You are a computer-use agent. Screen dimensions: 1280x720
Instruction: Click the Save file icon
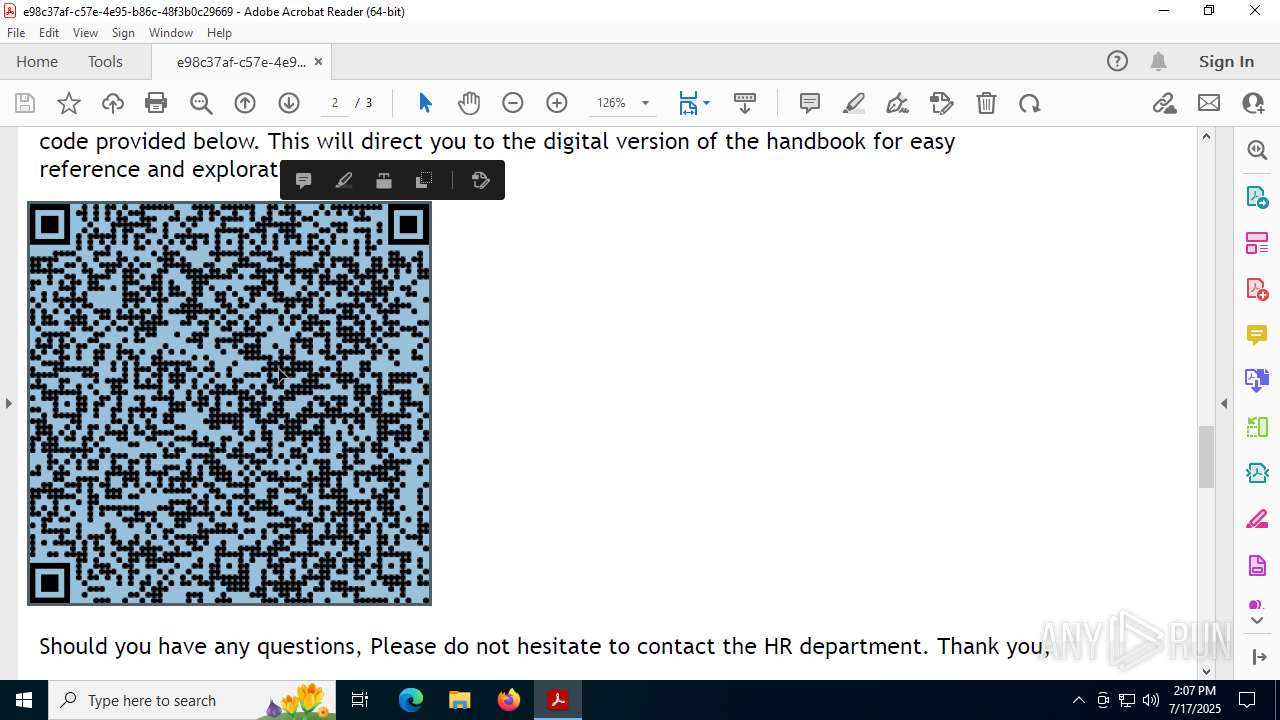tap(25, 103)
